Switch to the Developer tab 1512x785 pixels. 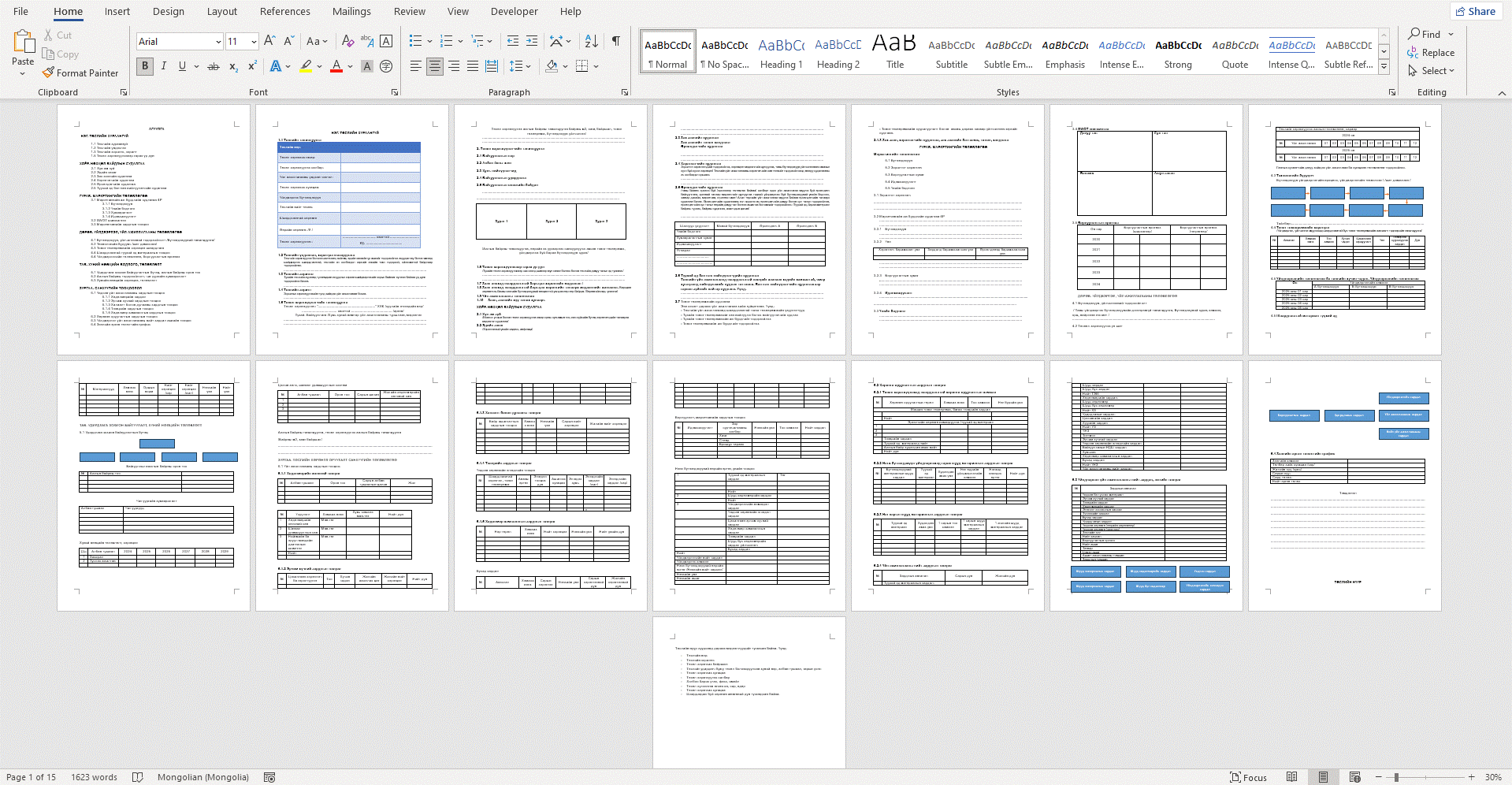[515, 11]
